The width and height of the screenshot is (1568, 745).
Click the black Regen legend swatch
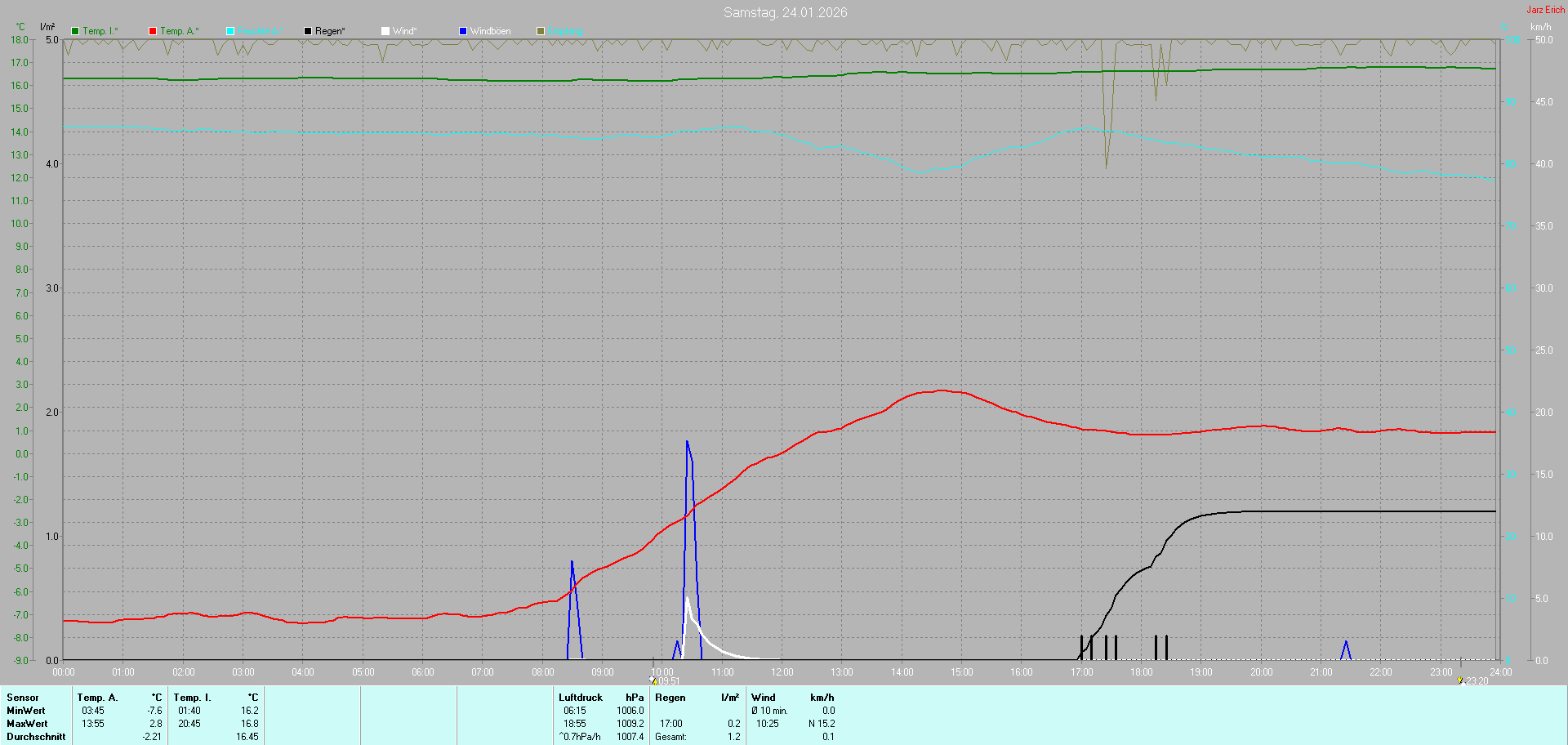point(308,31)
